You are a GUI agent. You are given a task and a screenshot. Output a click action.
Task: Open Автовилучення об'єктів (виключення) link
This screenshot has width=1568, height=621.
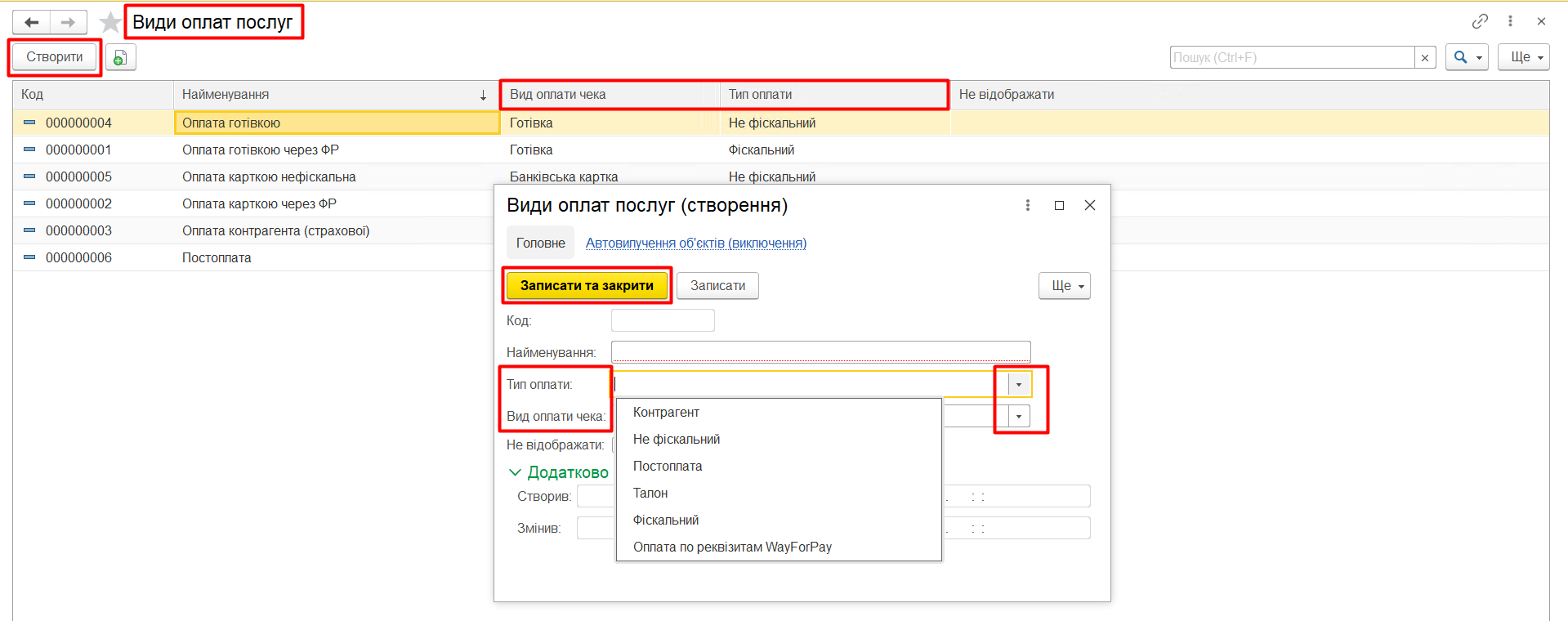[695, 243]
